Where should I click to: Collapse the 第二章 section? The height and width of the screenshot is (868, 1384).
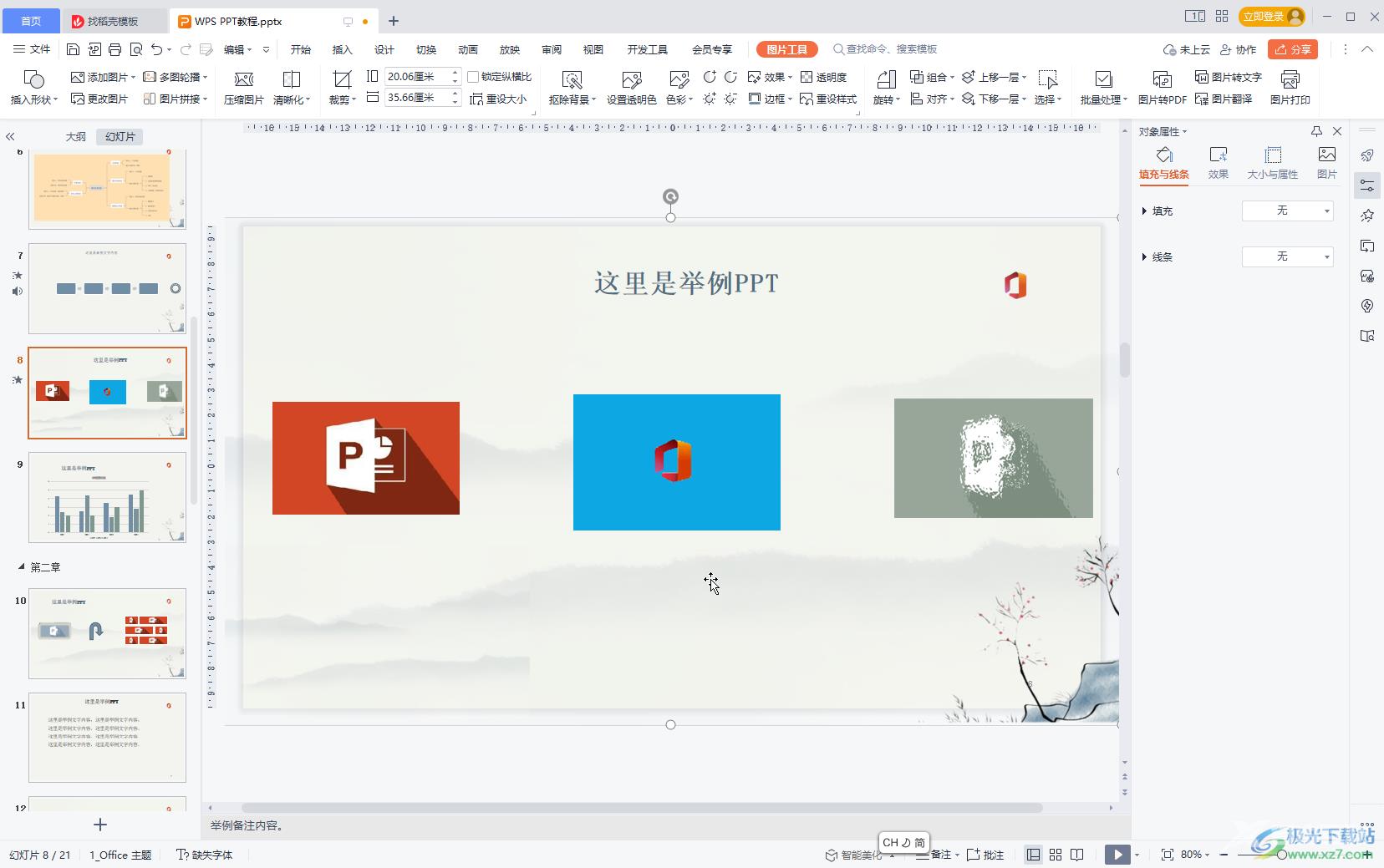tap(22, 567)
